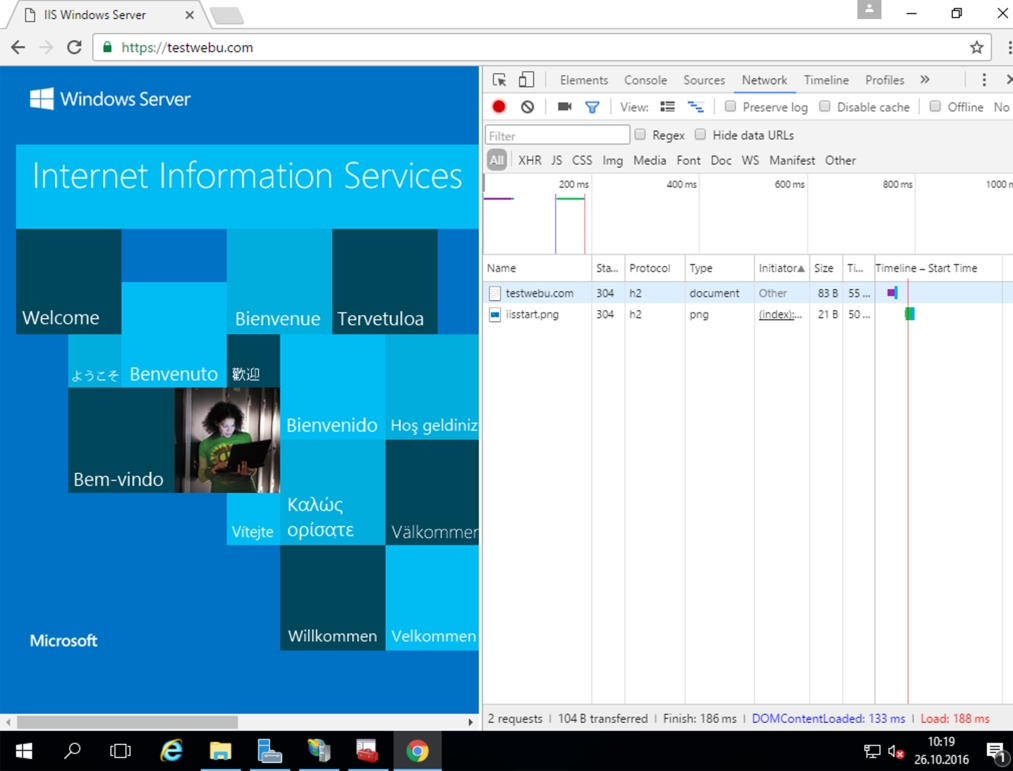Open the Sources tab
The width and height of the screenshot is (1013, 771).
[704, 80]
